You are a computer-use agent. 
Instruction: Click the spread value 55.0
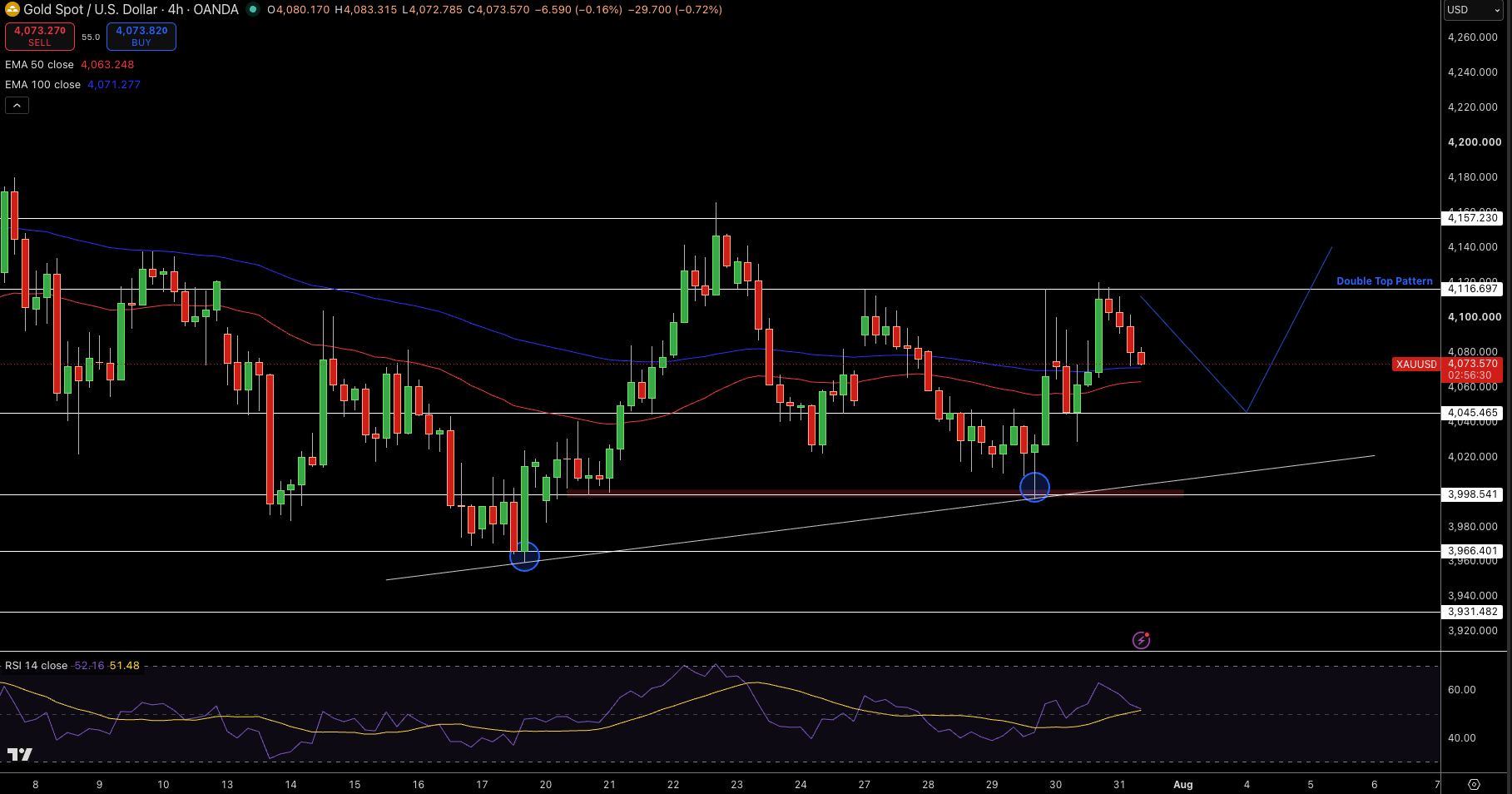click(x=91, y=37)
